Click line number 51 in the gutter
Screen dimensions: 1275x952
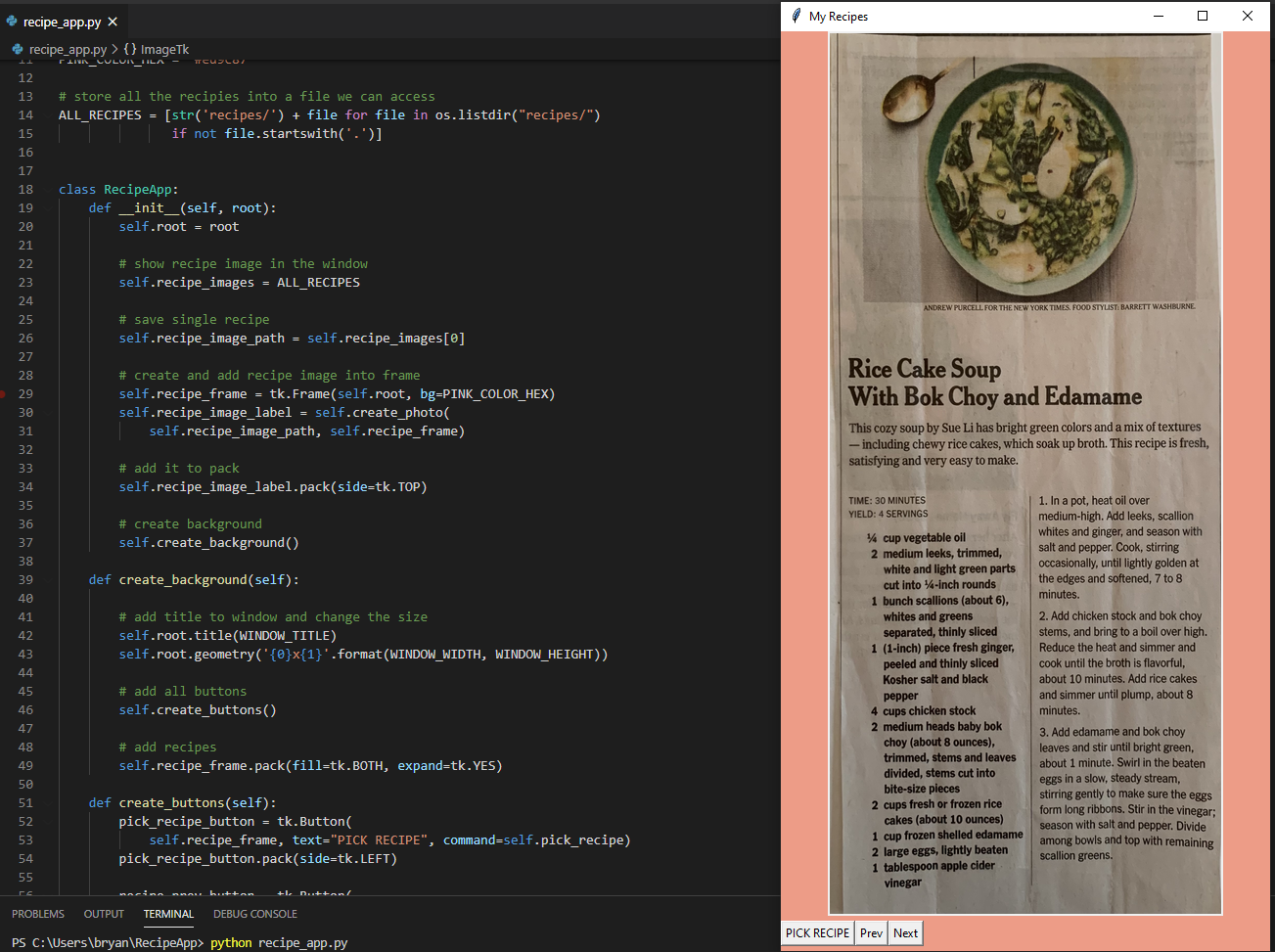pyautogui.click(x=25, y=803)
